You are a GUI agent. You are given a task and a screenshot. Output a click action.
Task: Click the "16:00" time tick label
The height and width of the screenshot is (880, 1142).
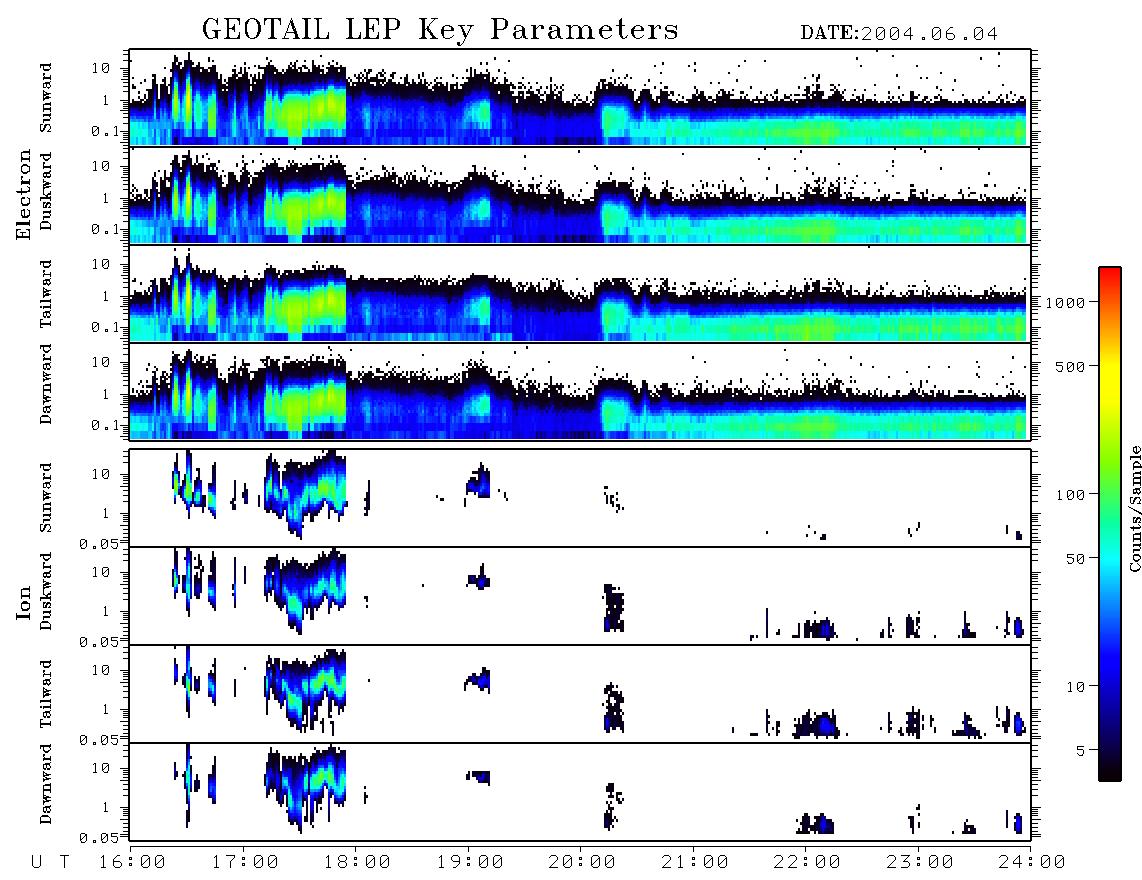coord(133,863)
